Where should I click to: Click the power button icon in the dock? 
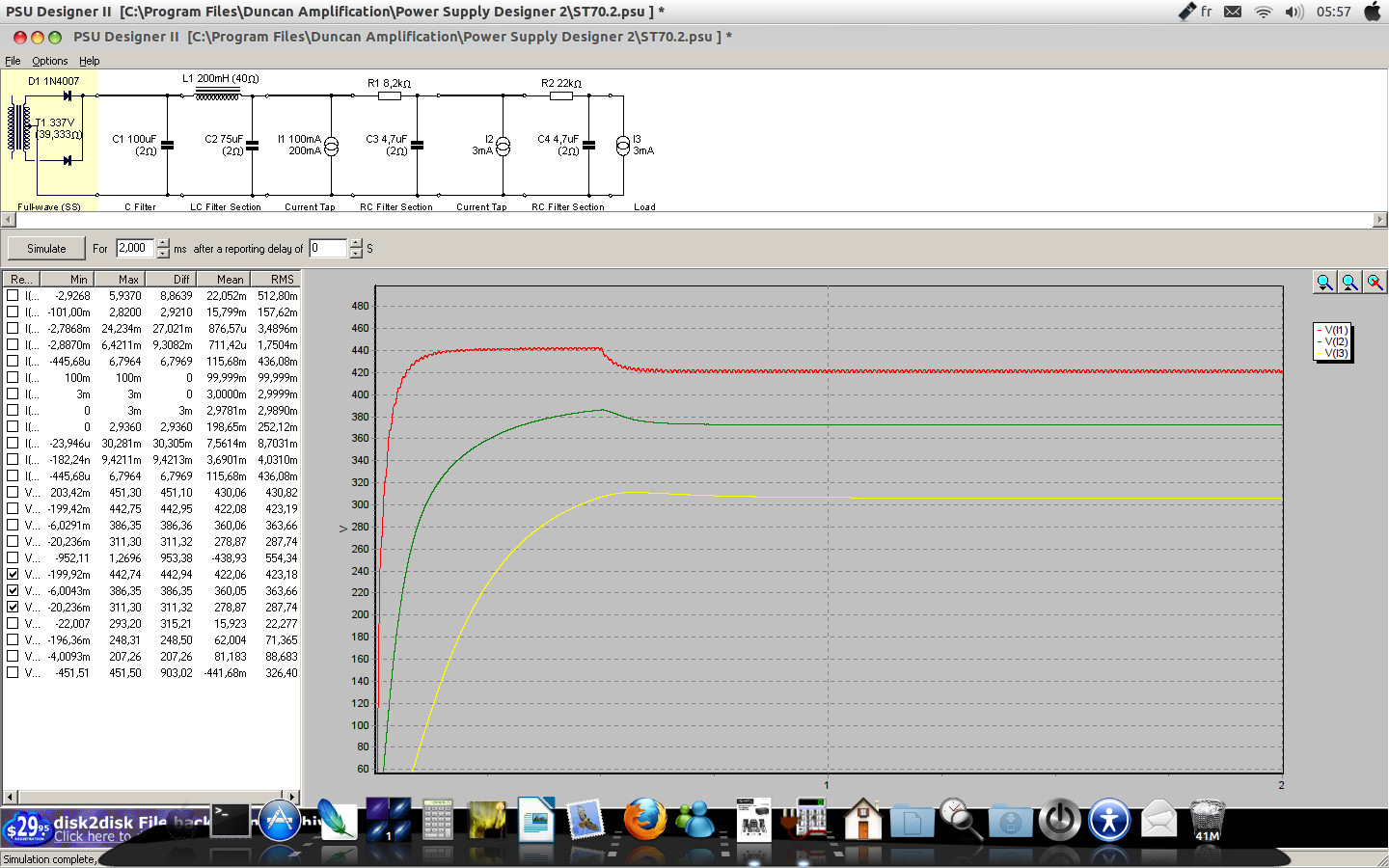(x=1059, y=821)
